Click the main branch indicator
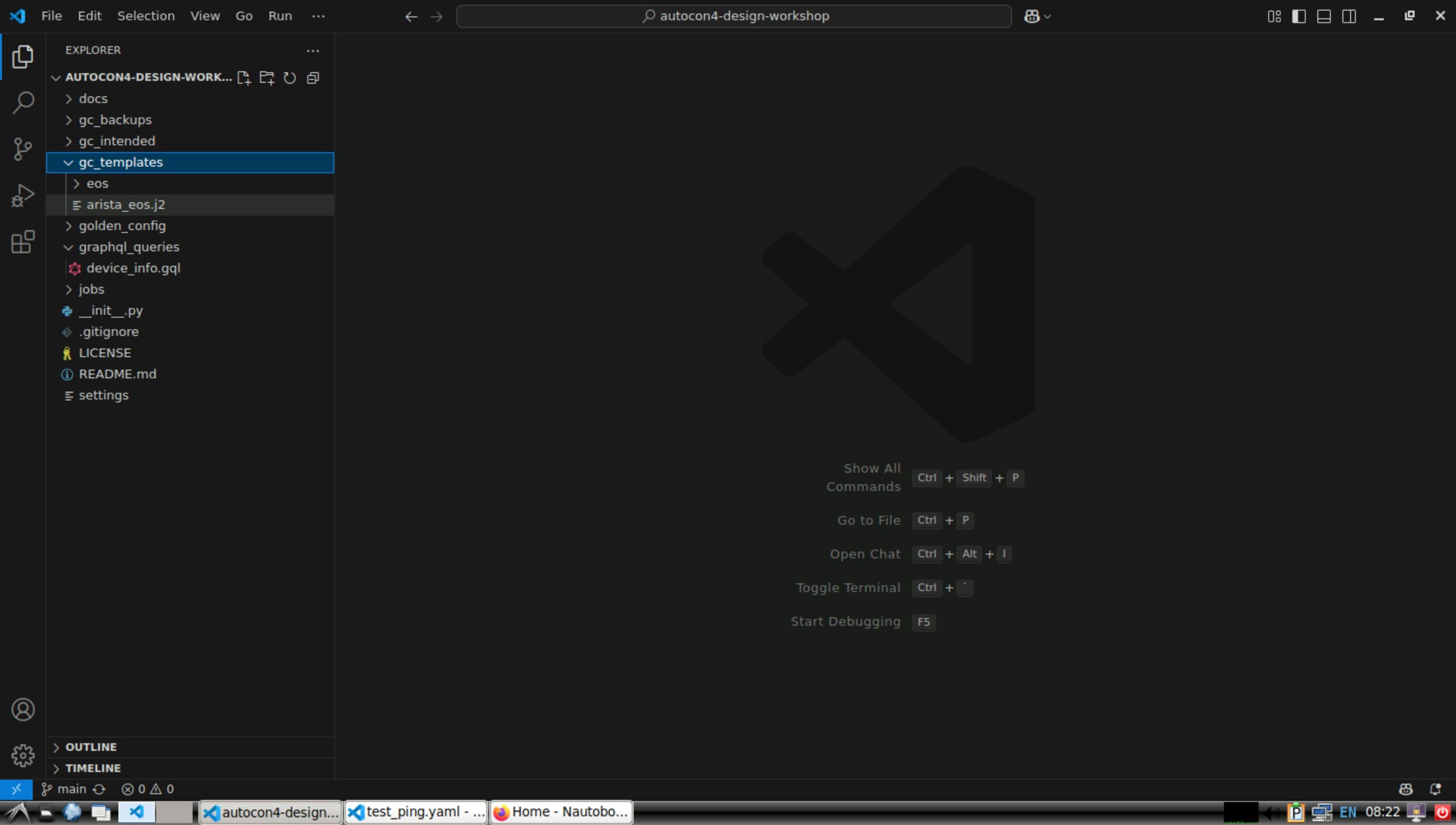The image size is (1456, 825). click(x=65, y=789)
